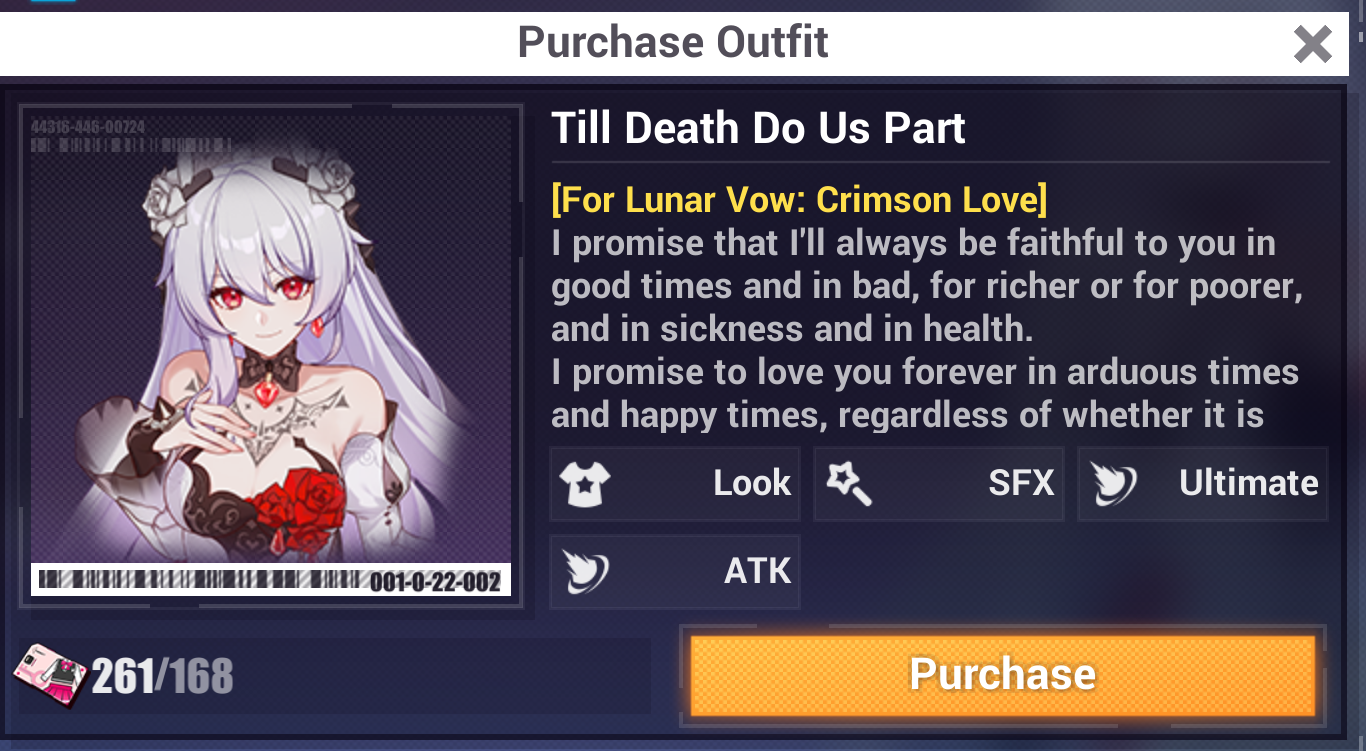Select the ATK feature label

pyautogui.click(x=757, y=572)
